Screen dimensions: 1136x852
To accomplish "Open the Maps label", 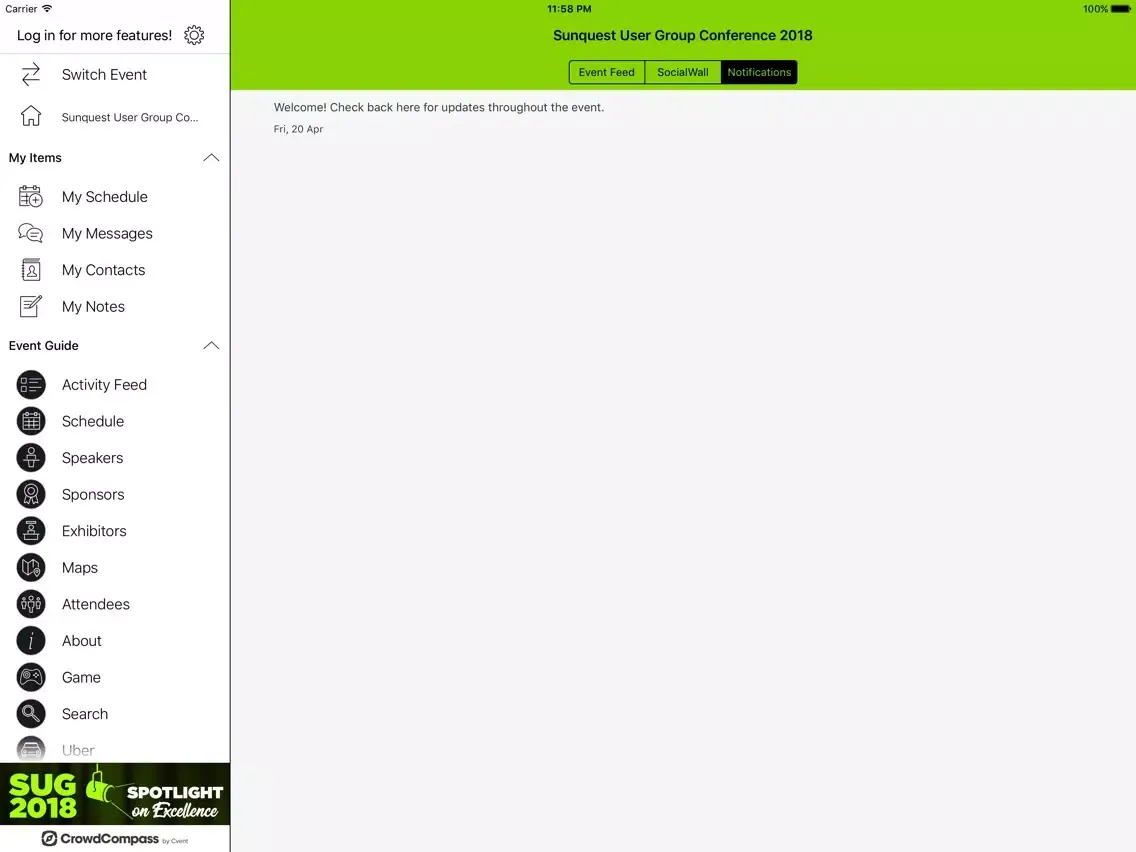I will tap(80, 567).
